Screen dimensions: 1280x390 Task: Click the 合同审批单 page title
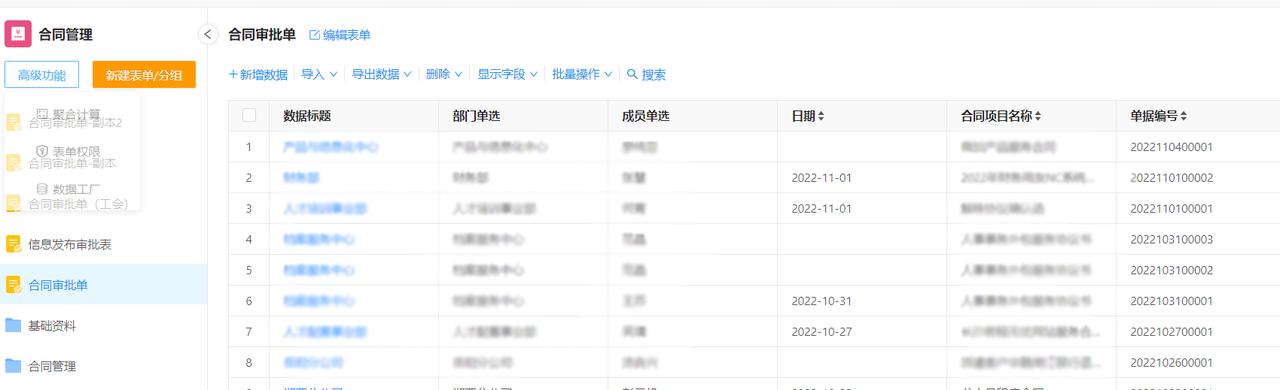262,34
